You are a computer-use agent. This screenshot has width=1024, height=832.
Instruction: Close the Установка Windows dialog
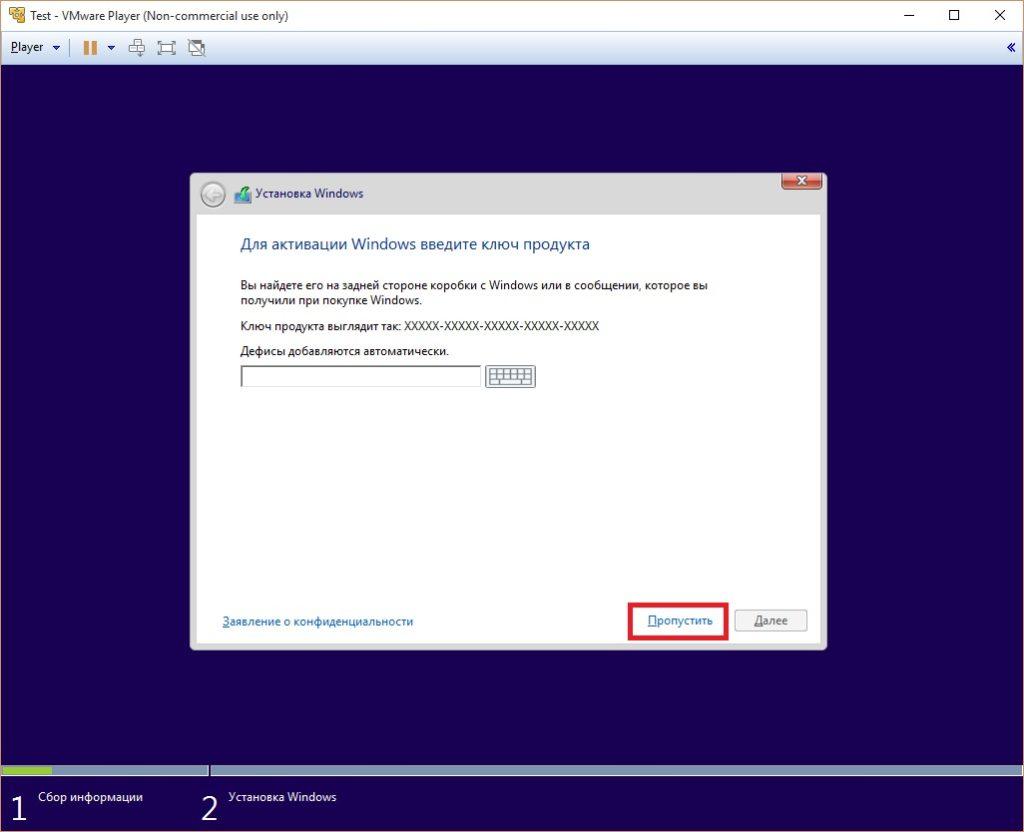click(x=802, y=181)
